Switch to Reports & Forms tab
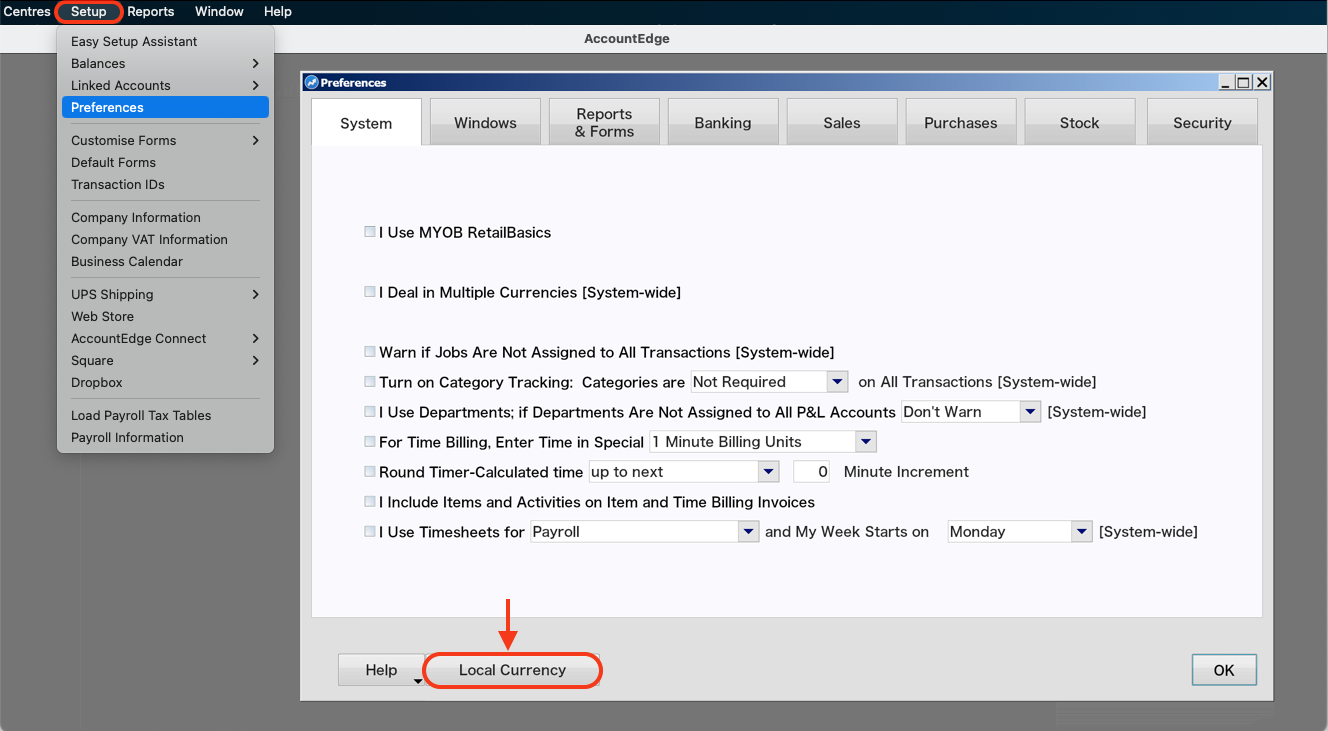 pos(604,122)
